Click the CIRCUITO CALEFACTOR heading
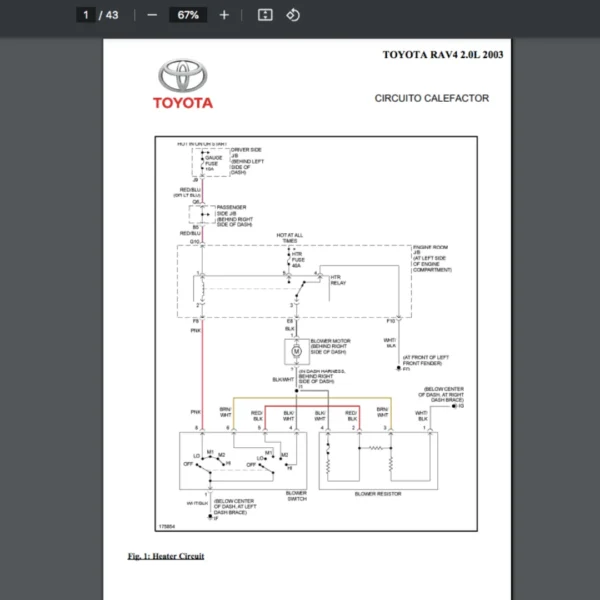 [x=432, y=98]
